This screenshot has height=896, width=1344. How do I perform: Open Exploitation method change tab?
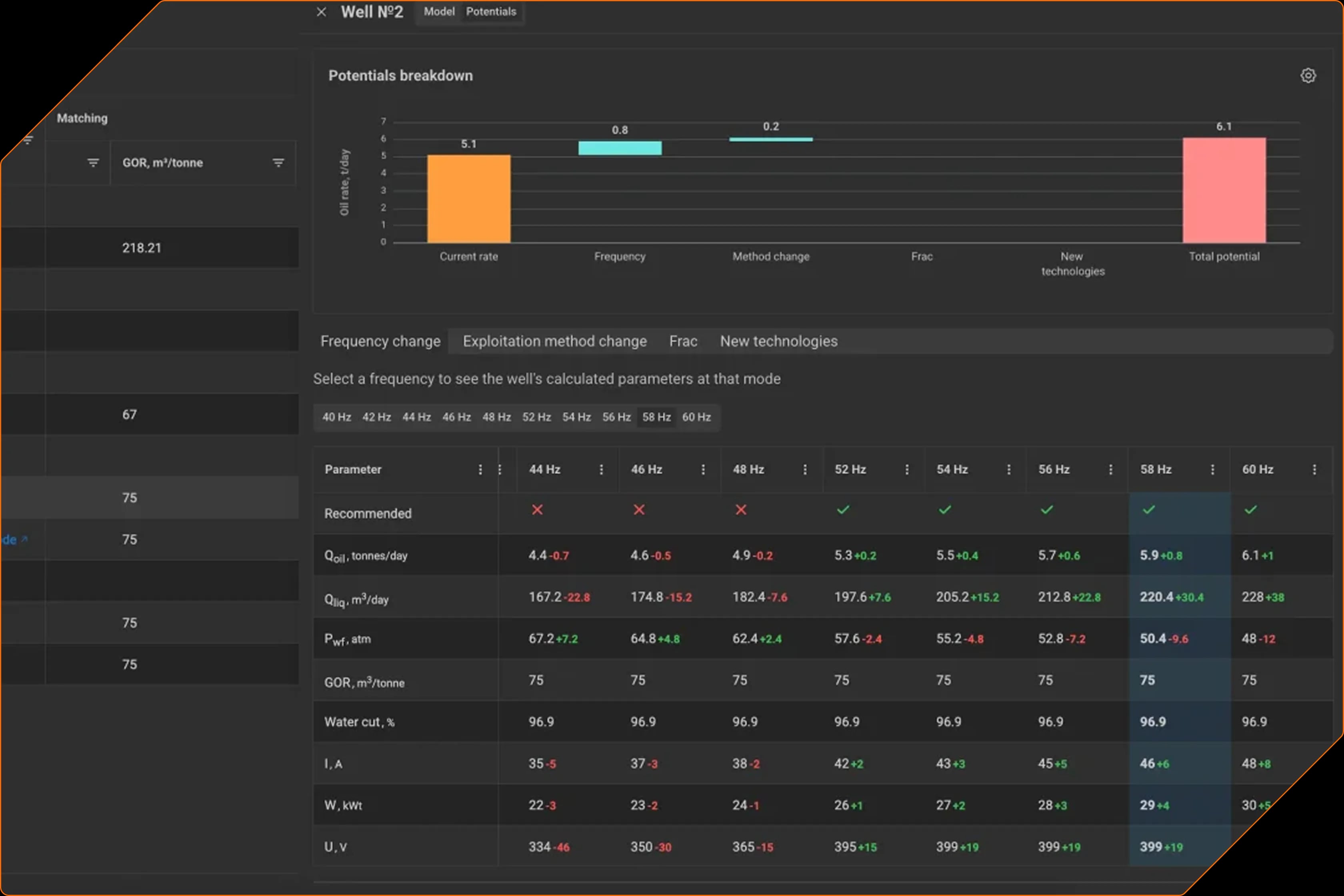pyautogui.click(x=554, y=341)
